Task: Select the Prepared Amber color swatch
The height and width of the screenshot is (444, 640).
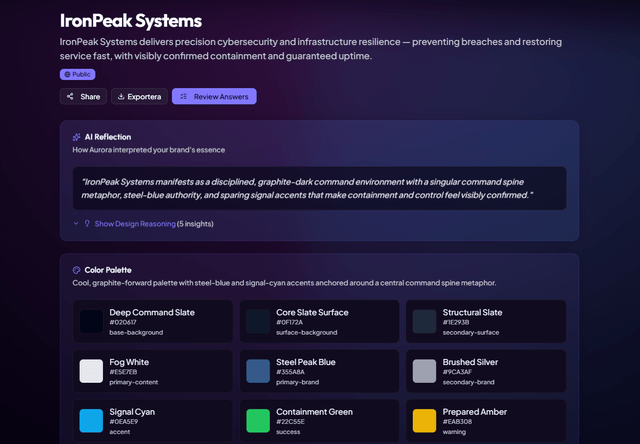Action: point(425,420)
